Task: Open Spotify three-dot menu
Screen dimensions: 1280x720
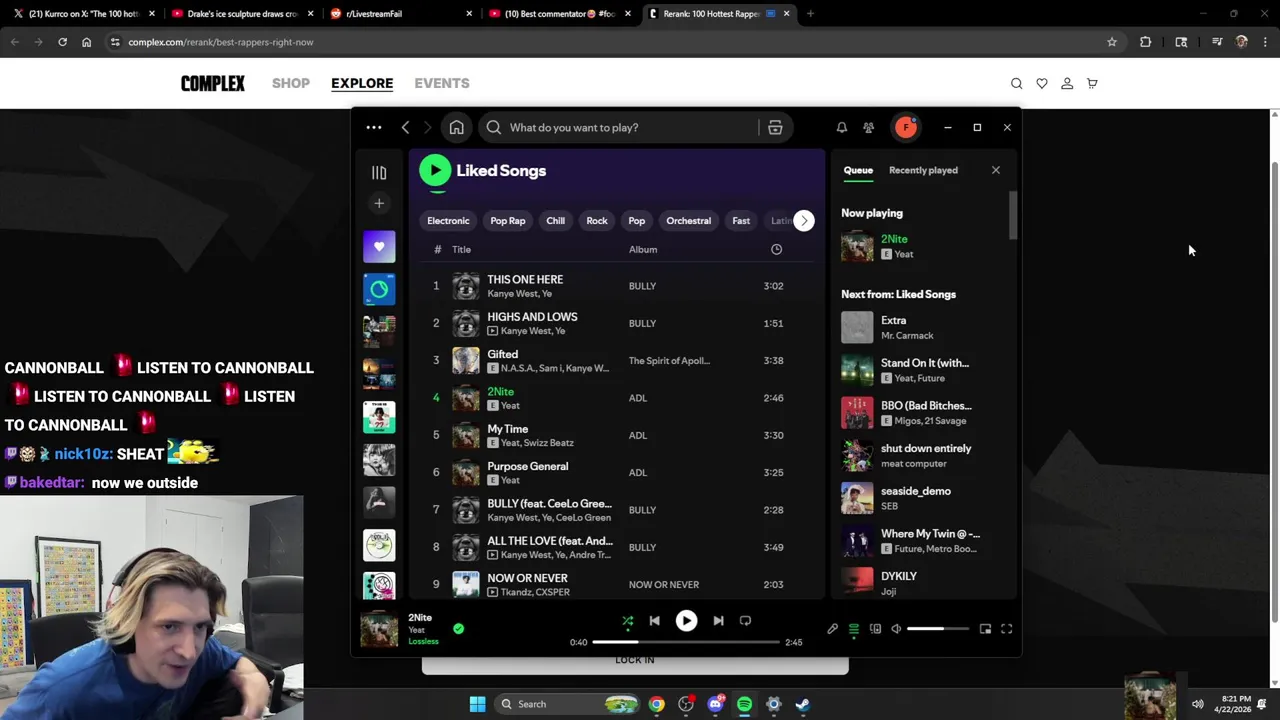Action: coord(374,128)
